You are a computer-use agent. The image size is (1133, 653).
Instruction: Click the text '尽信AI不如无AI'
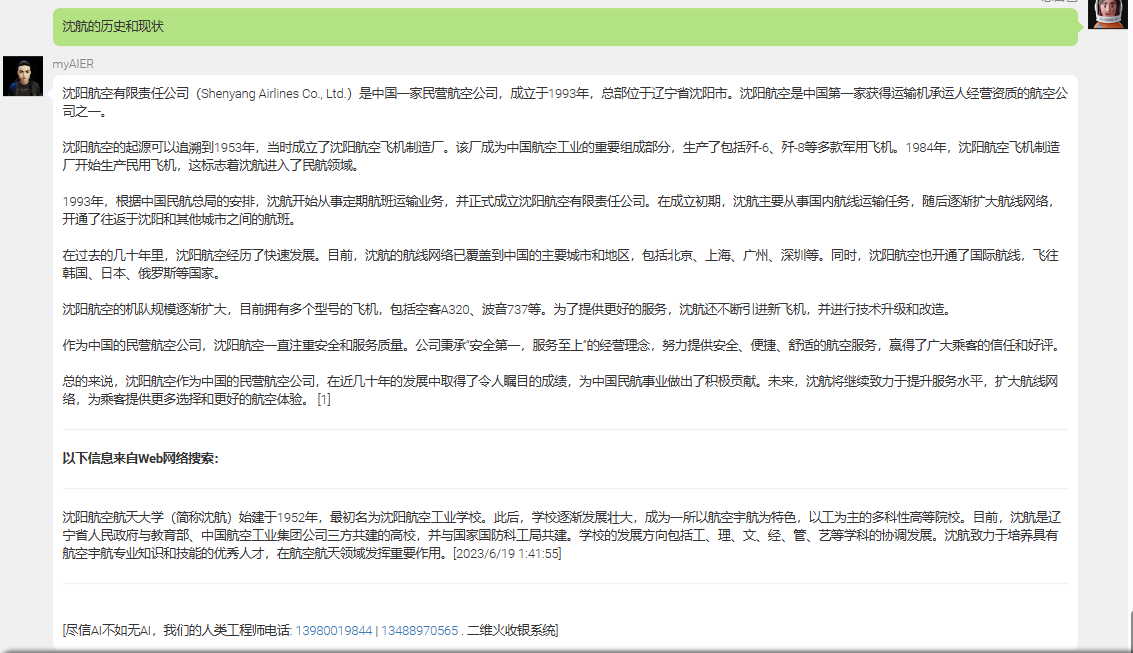coord(108,631)
